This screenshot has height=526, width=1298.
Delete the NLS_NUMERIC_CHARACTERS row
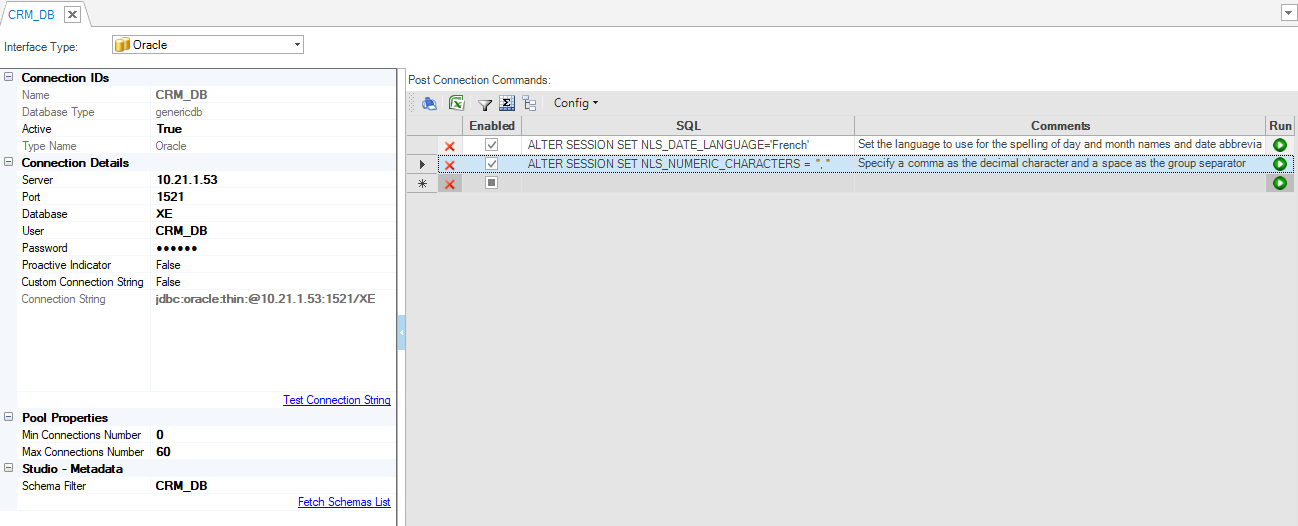(450, 165)
